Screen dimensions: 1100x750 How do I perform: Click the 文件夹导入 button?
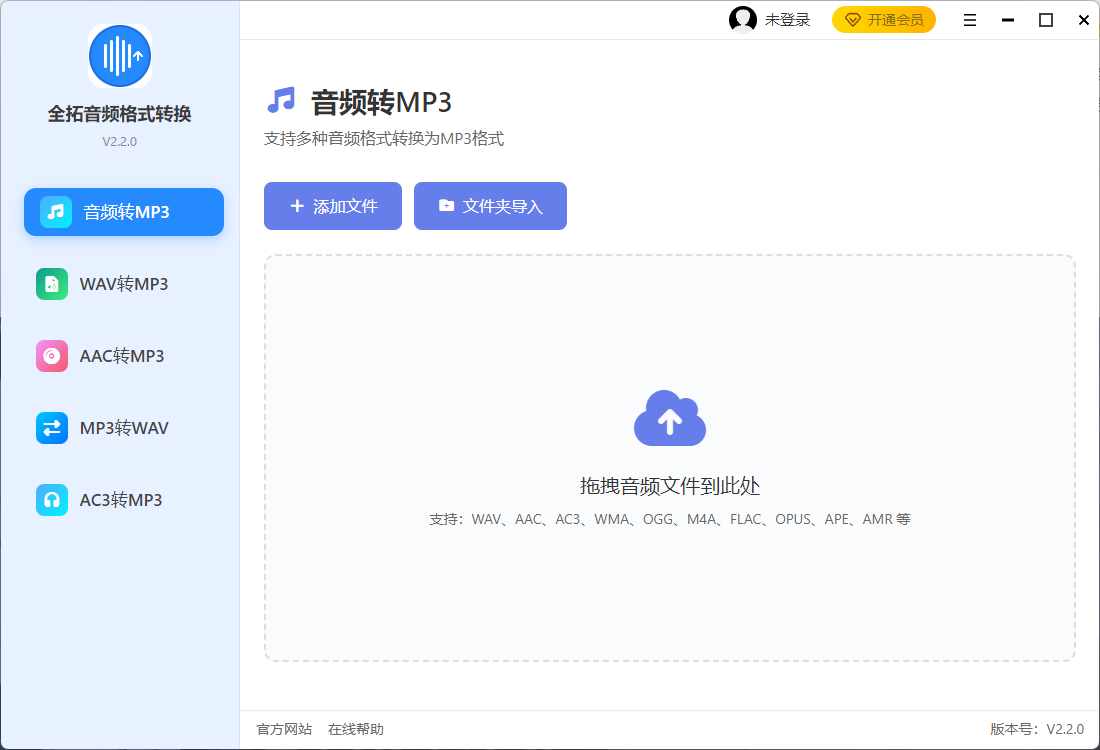[x=490, y=206]
